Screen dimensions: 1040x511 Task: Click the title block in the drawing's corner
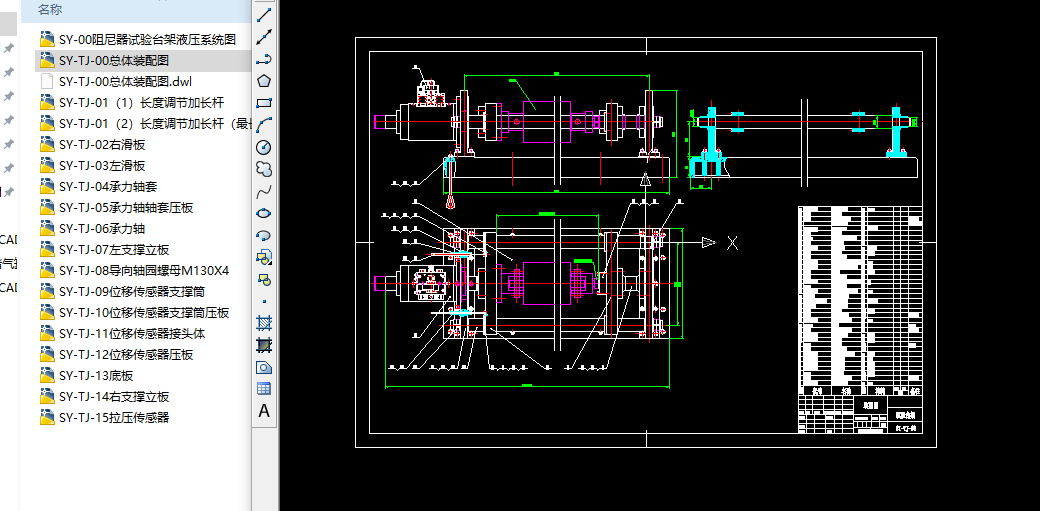point(860,415)
